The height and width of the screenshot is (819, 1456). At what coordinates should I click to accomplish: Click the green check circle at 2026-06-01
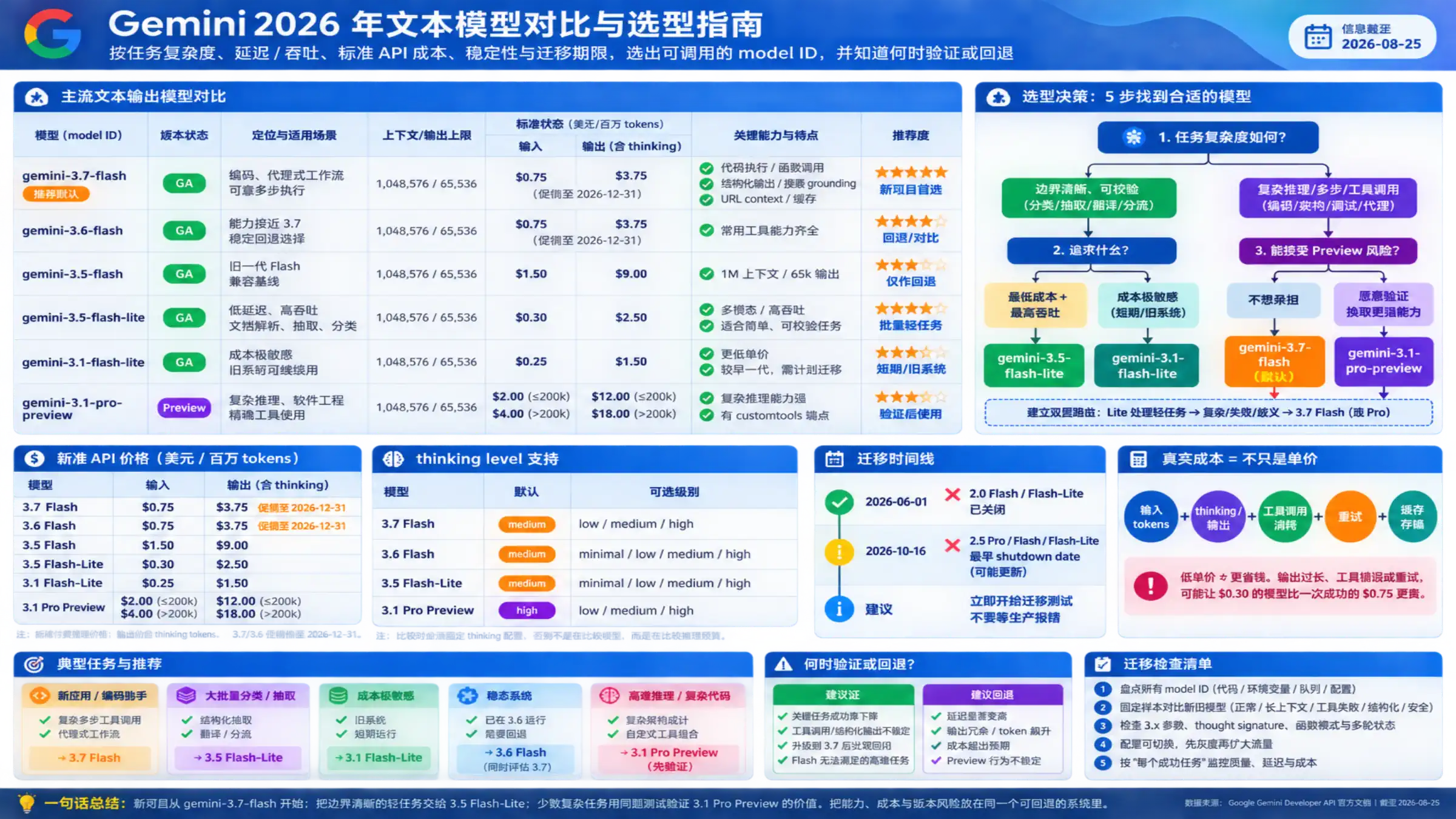coord(840,502)
